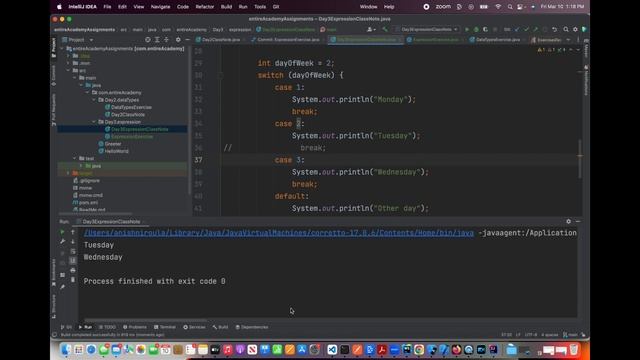Open the java executable path link
640x360 pixels.
click(279, 233)
